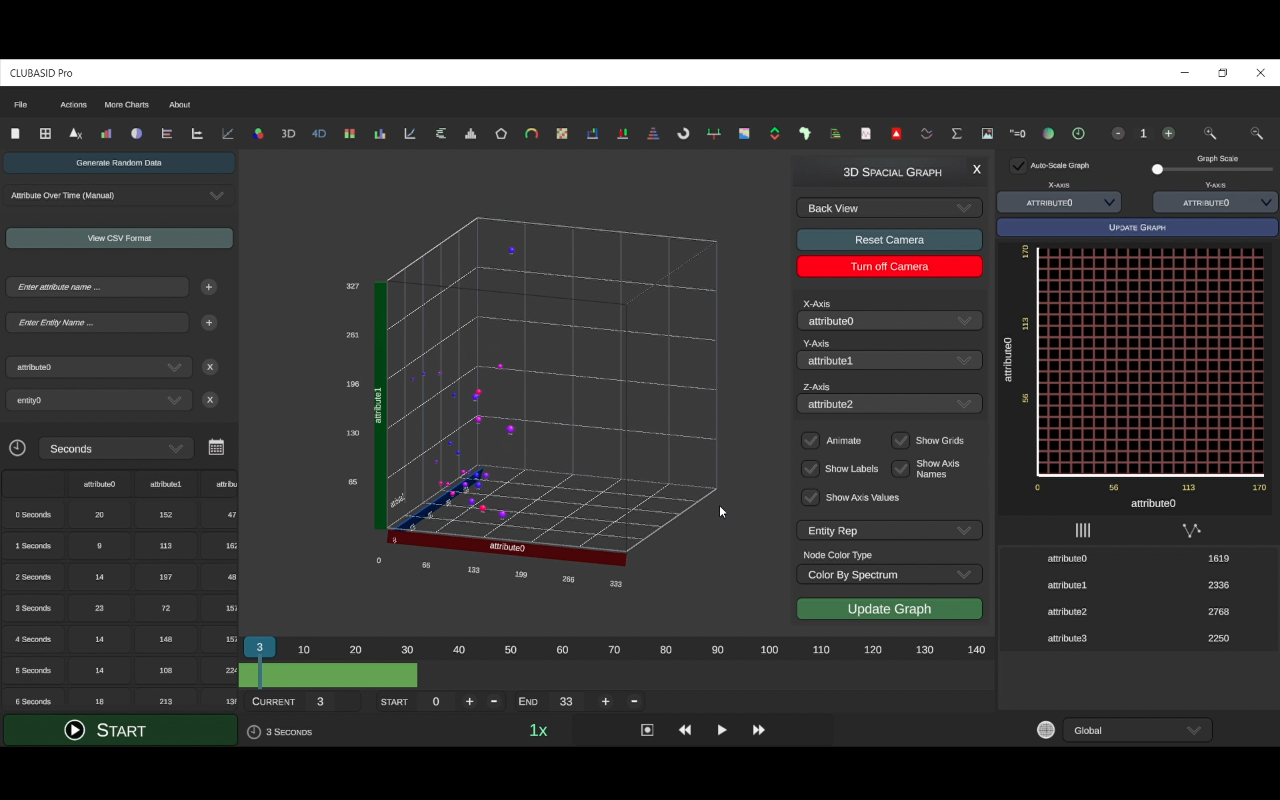The width and height of the screenshot is (1280, 800).
Task: Expand the Entity Rep dropdown
Action: (889, 531)
